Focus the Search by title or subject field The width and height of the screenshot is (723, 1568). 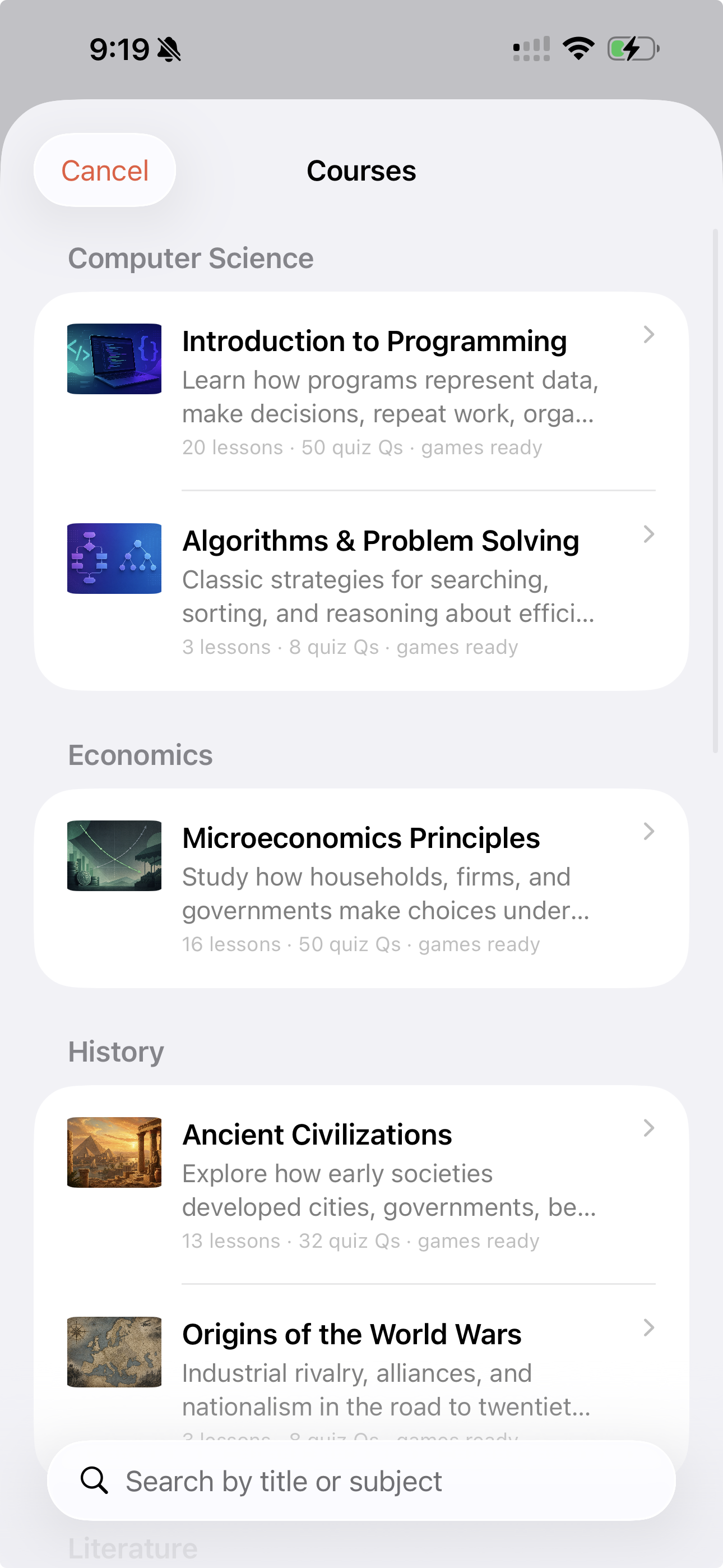tap(361, 1481)
